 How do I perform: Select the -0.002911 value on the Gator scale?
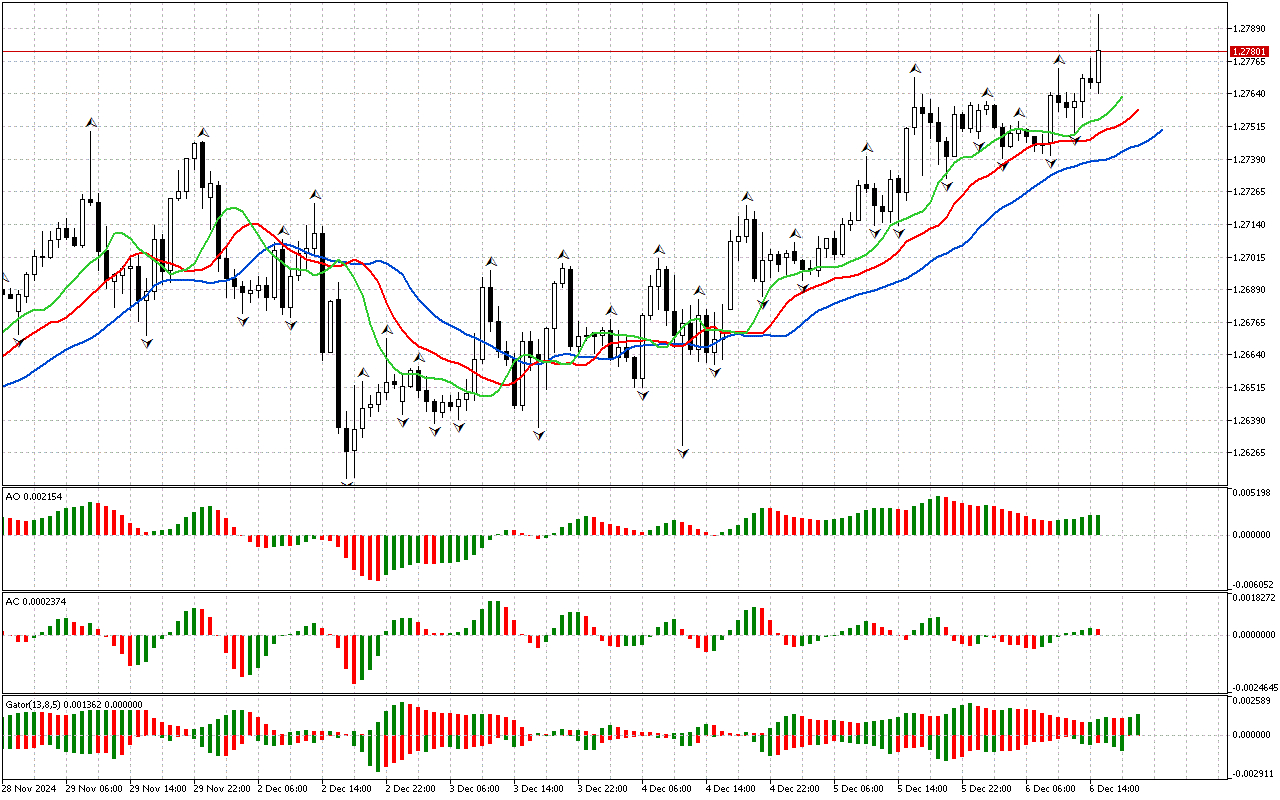coord(1251,774)
